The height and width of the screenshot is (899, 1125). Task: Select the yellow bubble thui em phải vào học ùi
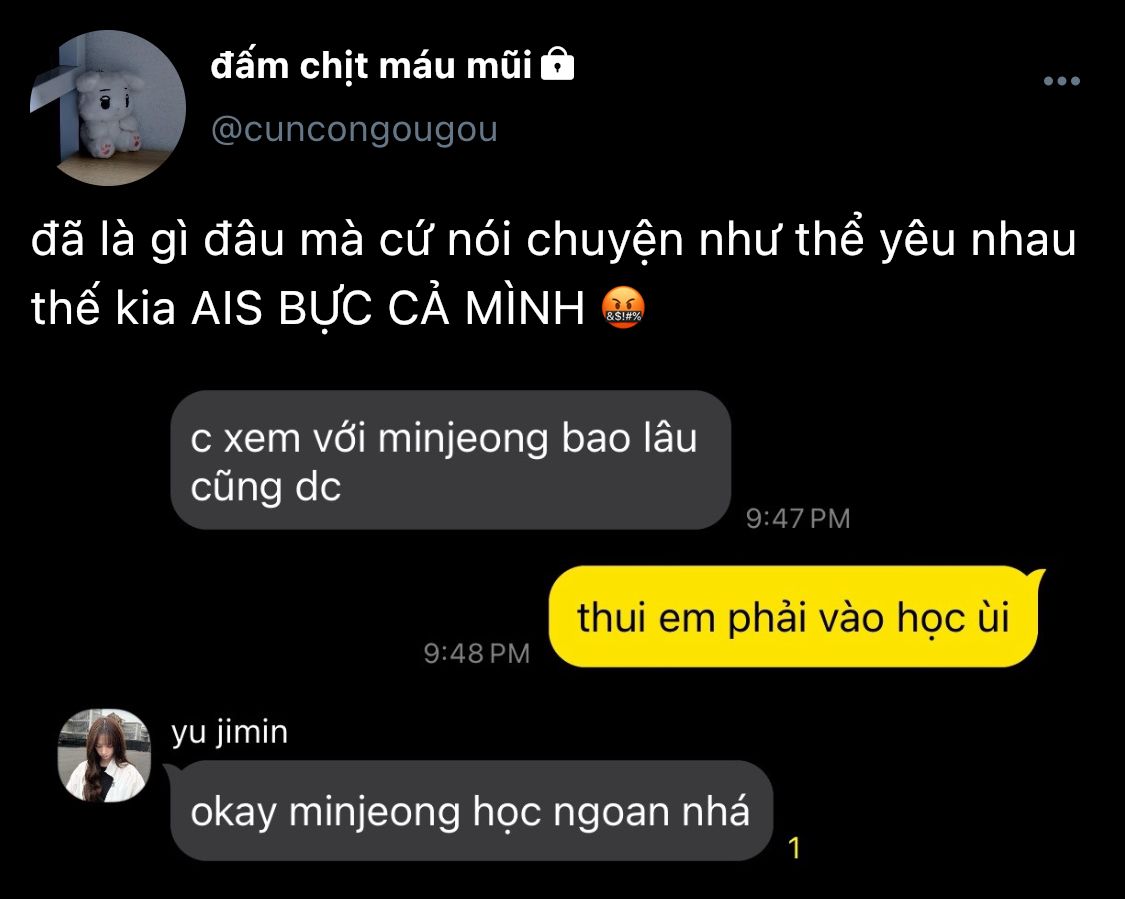coord(794,617)
